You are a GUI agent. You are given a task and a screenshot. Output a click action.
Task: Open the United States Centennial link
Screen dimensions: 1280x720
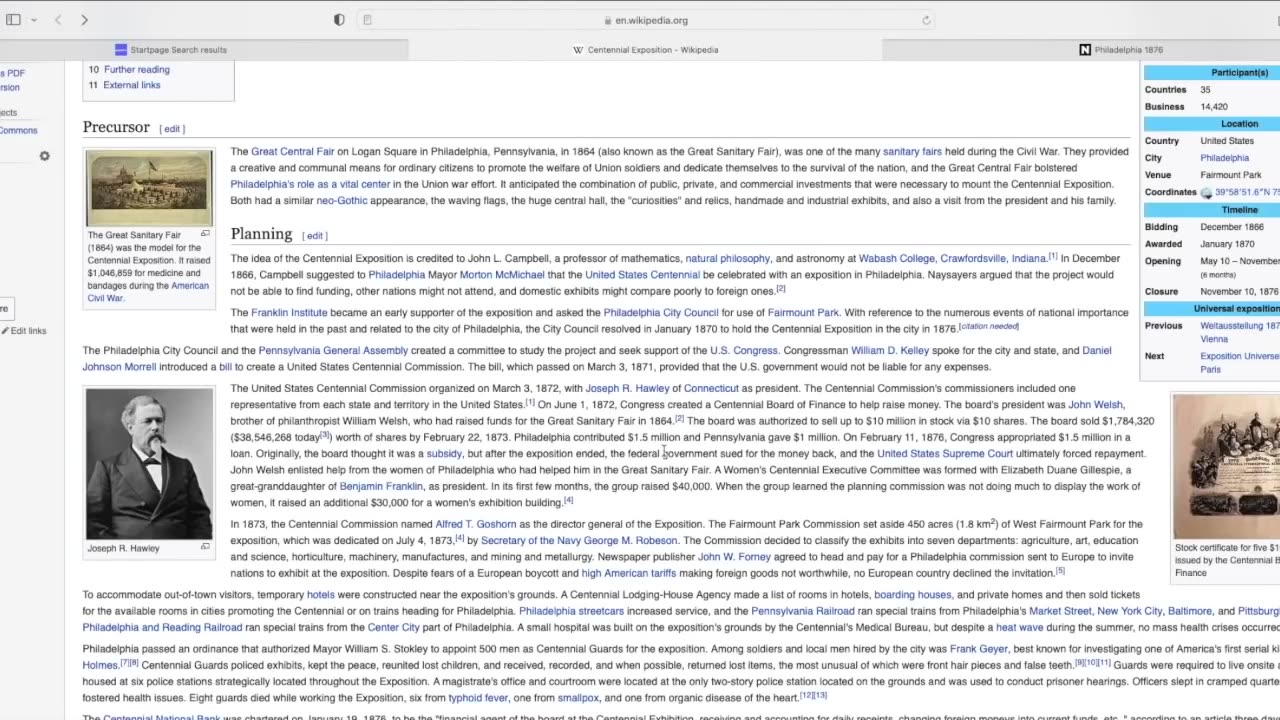tap(642, 275)
